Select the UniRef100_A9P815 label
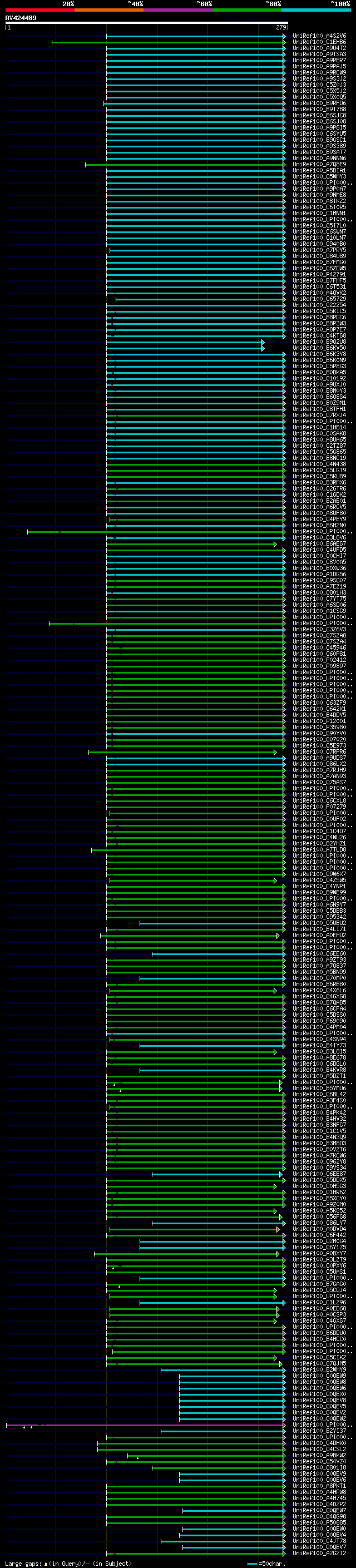Screen dimensions: 356x1568 (319, 128)
